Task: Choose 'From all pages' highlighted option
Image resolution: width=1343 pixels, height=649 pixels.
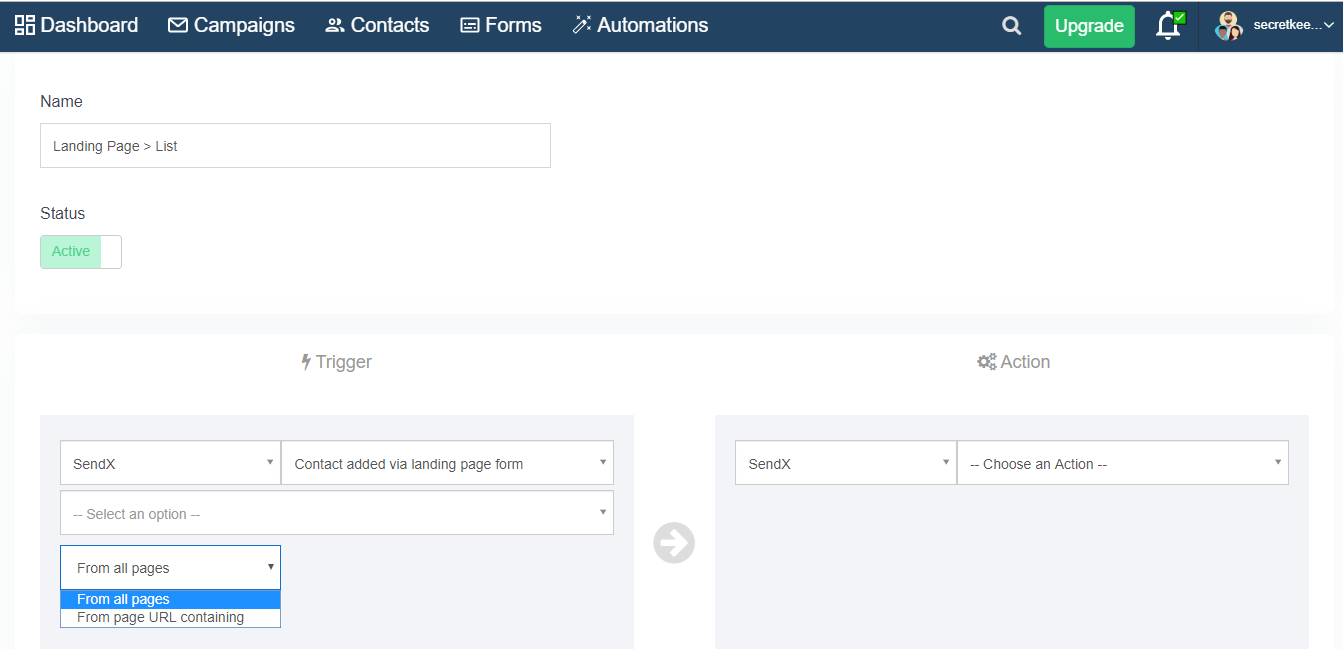Action: (x=170, y=599)
